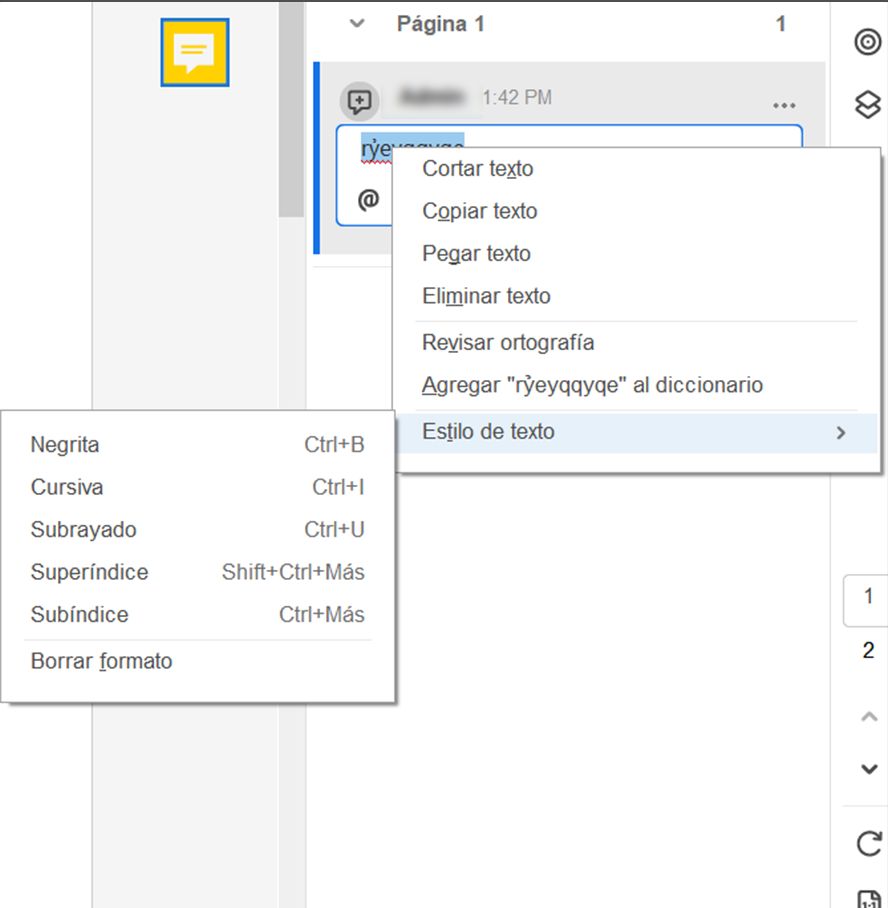The height and width of the screenshot is (908, 888).
Task: Click the speech bubble comment icon beside the username
Action: click(358, 100)
